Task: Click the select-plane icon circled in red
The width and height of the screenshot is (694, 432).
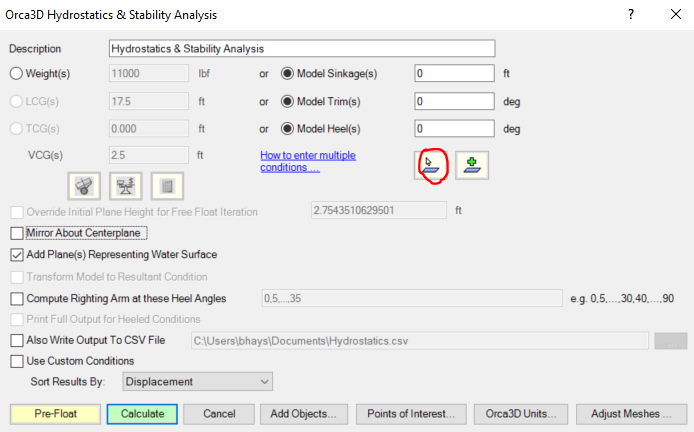Action: click(431, 165)
